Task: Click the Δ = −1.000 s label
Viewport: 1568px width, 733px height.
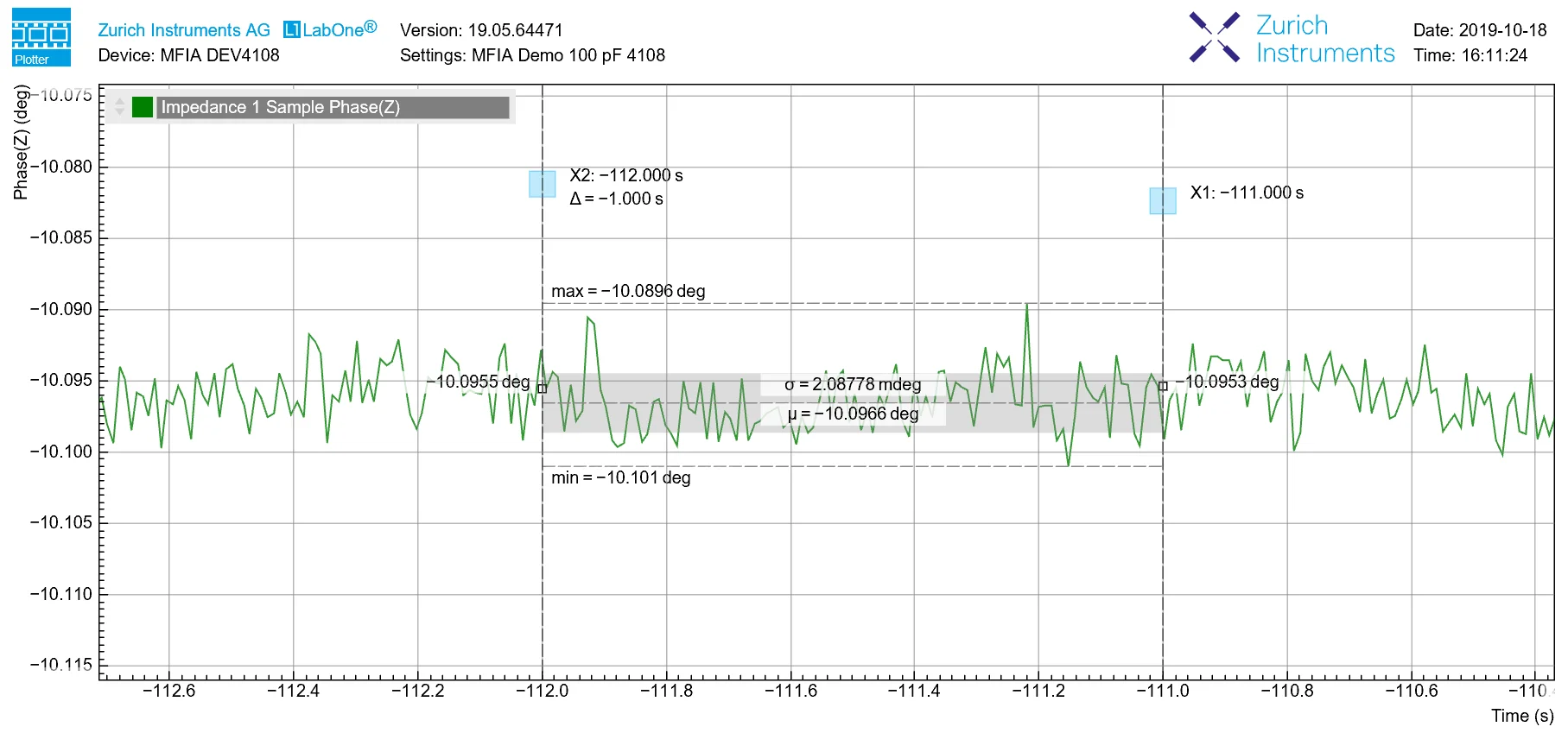Action: click(617, 199)
